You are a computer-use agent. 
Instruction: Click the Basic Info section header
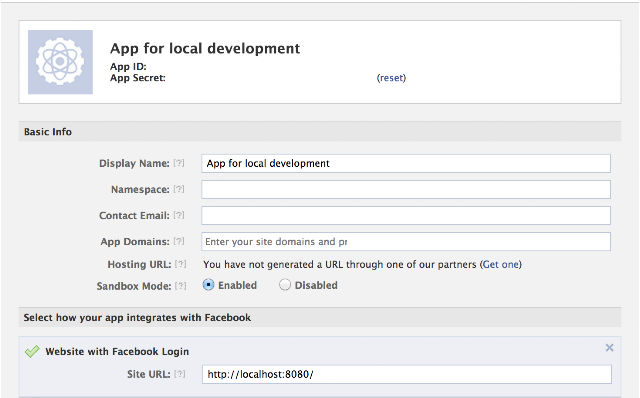pyautogui.click(x=320, y=132)
